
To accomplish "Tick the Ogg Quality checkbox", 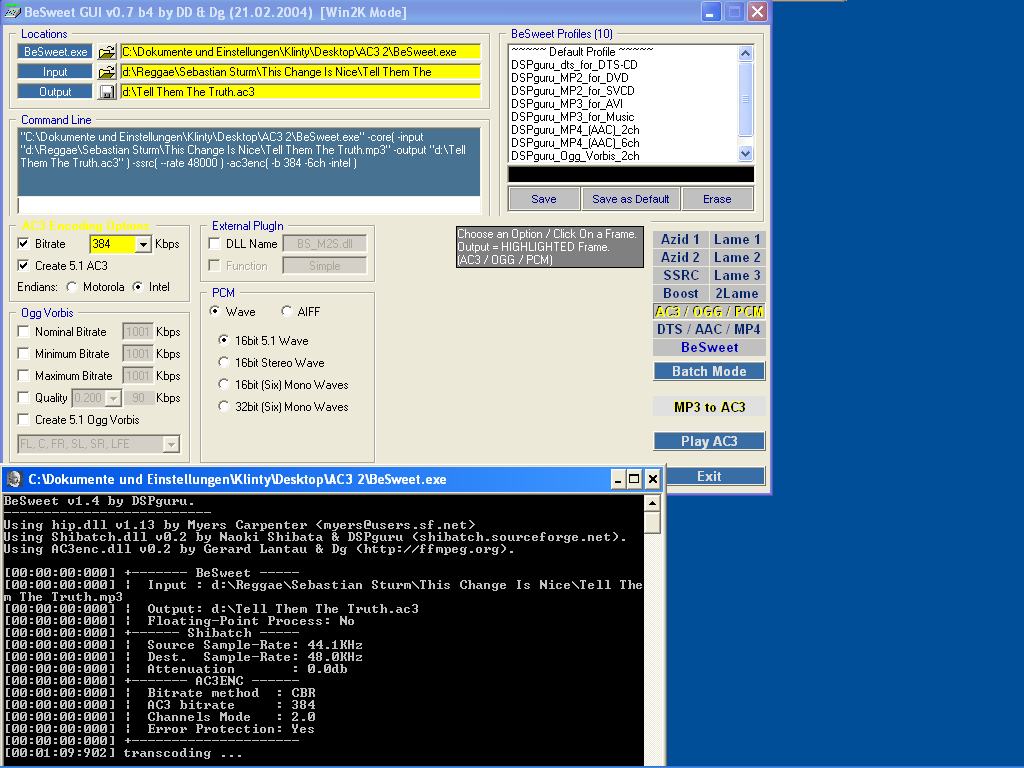I will 24,397.
